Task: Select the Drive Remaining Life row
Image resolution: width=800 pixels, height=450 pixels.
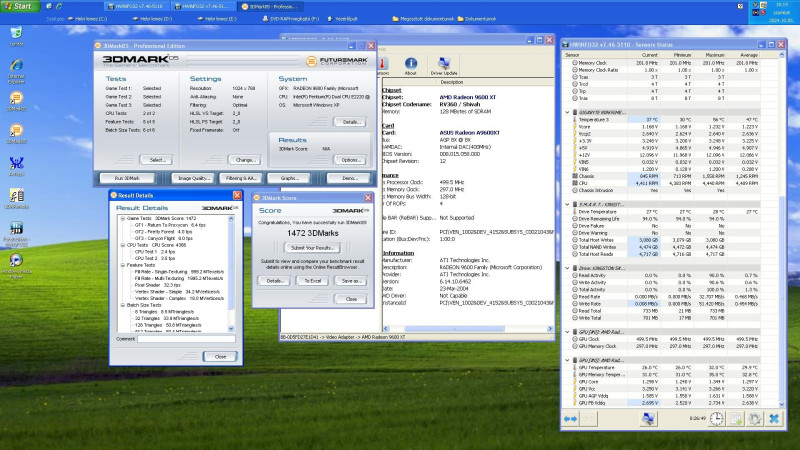Action: point(666,218)
